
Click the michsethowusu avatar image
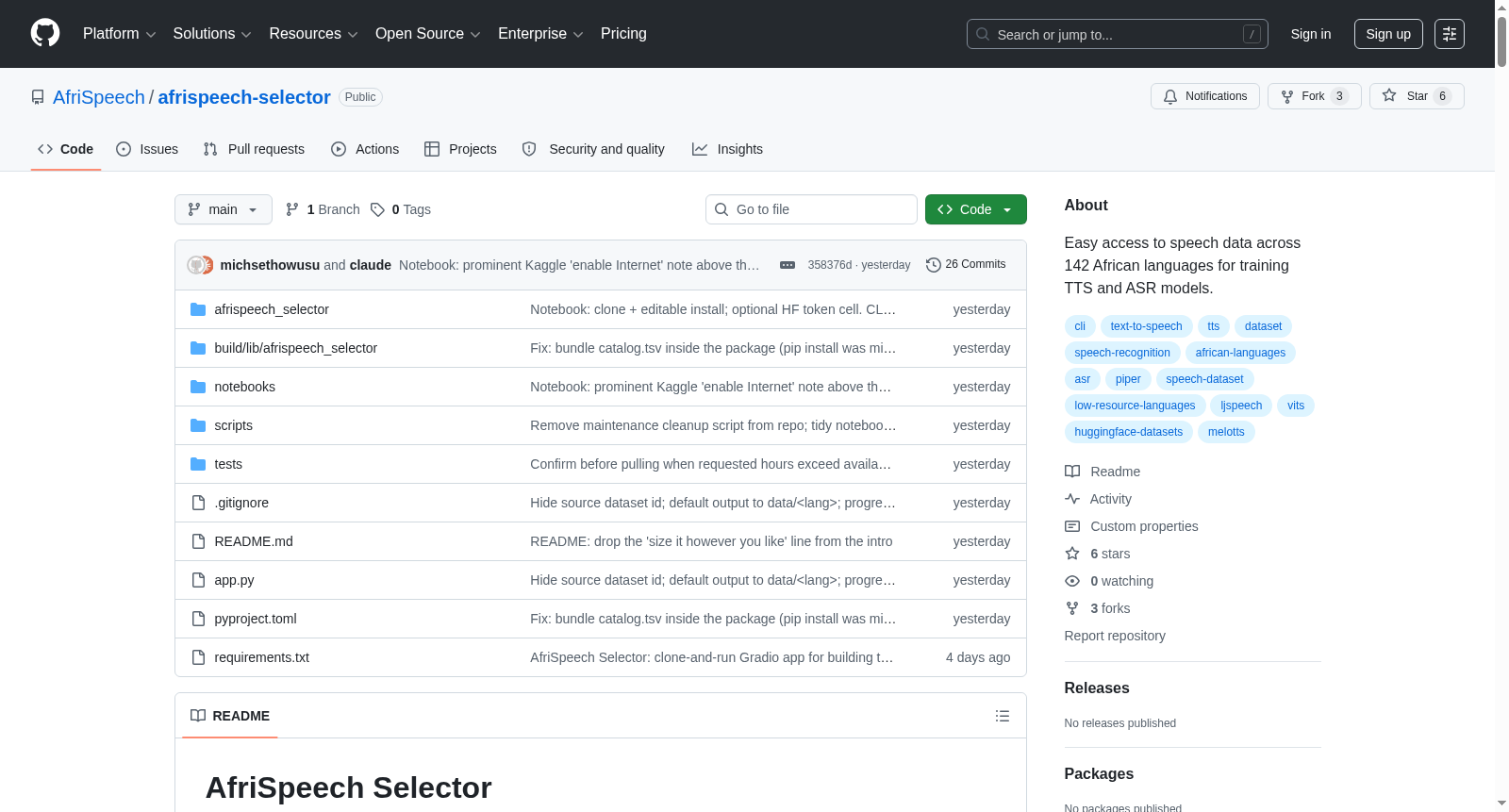(196, 265)
